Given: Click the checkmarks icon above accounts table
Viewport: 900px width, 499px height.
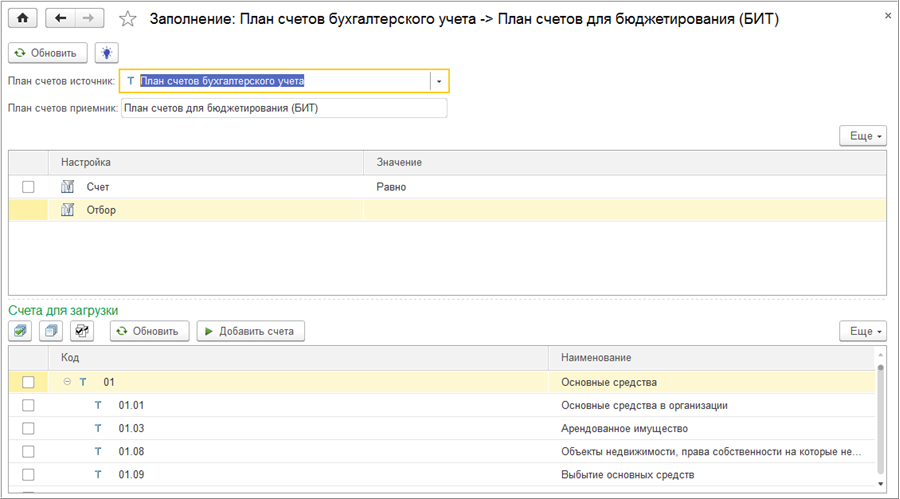Looking at the screenshot, I should 84,331.
